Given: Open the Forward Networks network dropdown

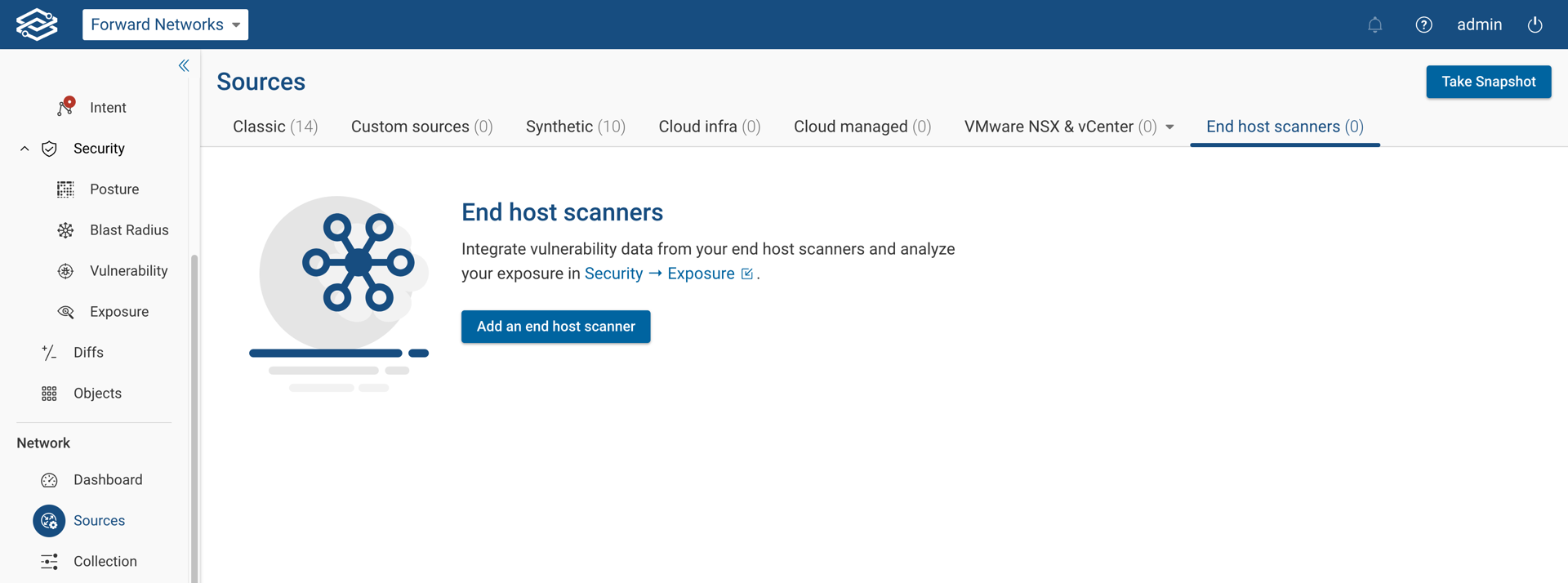Looking at the screenshot, I should tap(165, 24).
